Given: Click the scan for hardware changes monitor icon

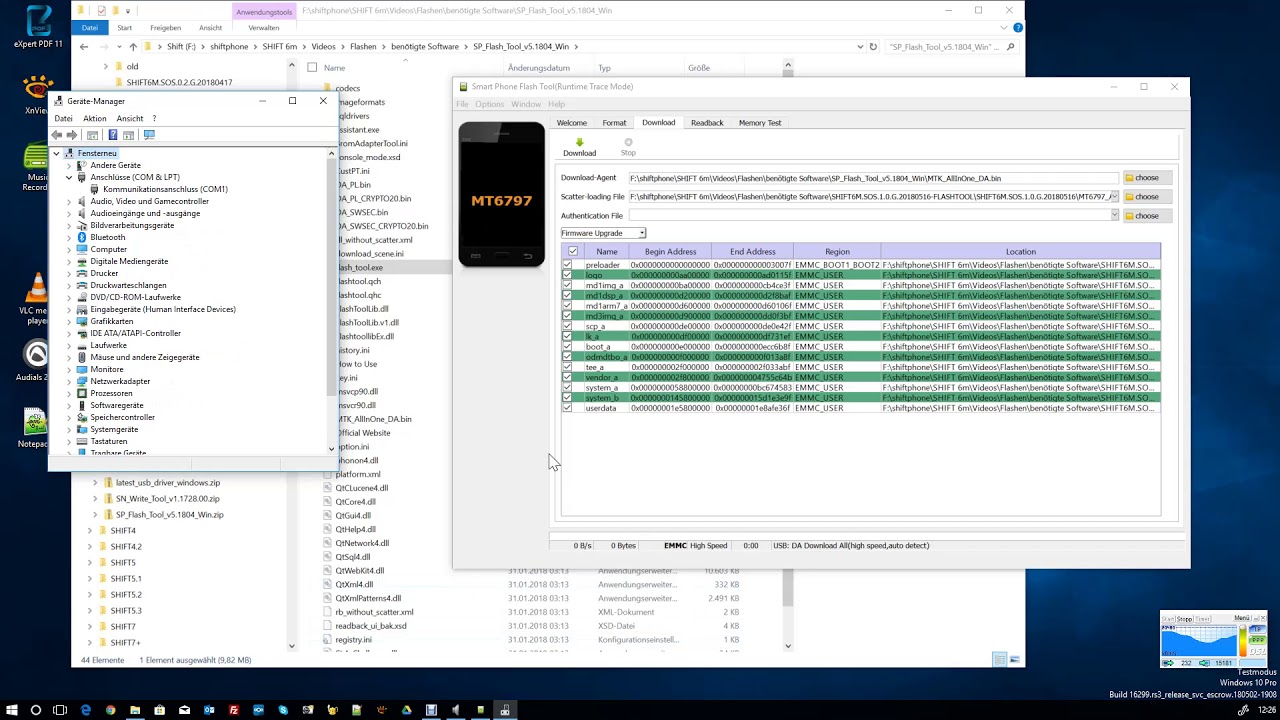Looking at the screenshot, I should pos(149,135).
